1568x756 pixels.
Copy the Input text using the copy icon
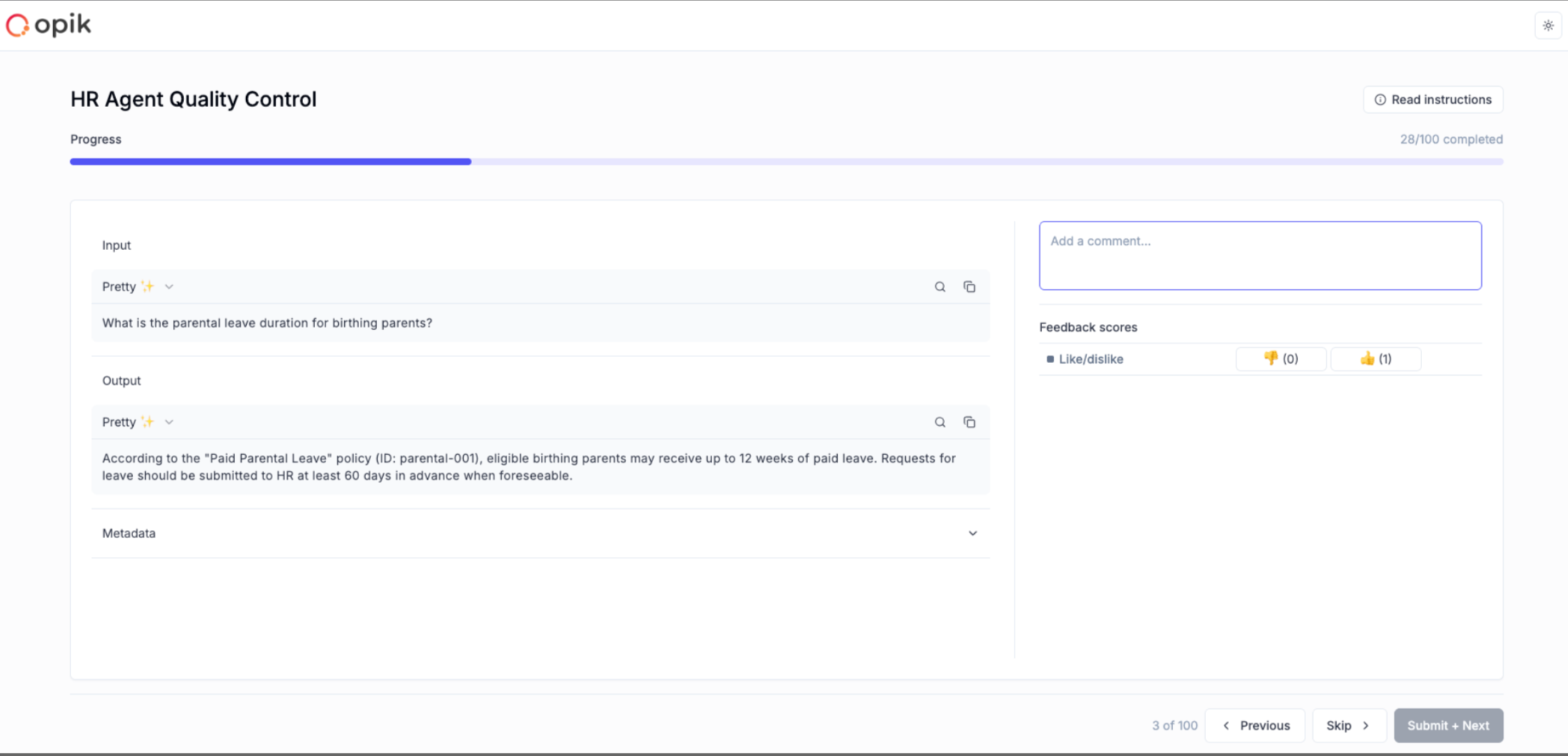click(970, 286)
